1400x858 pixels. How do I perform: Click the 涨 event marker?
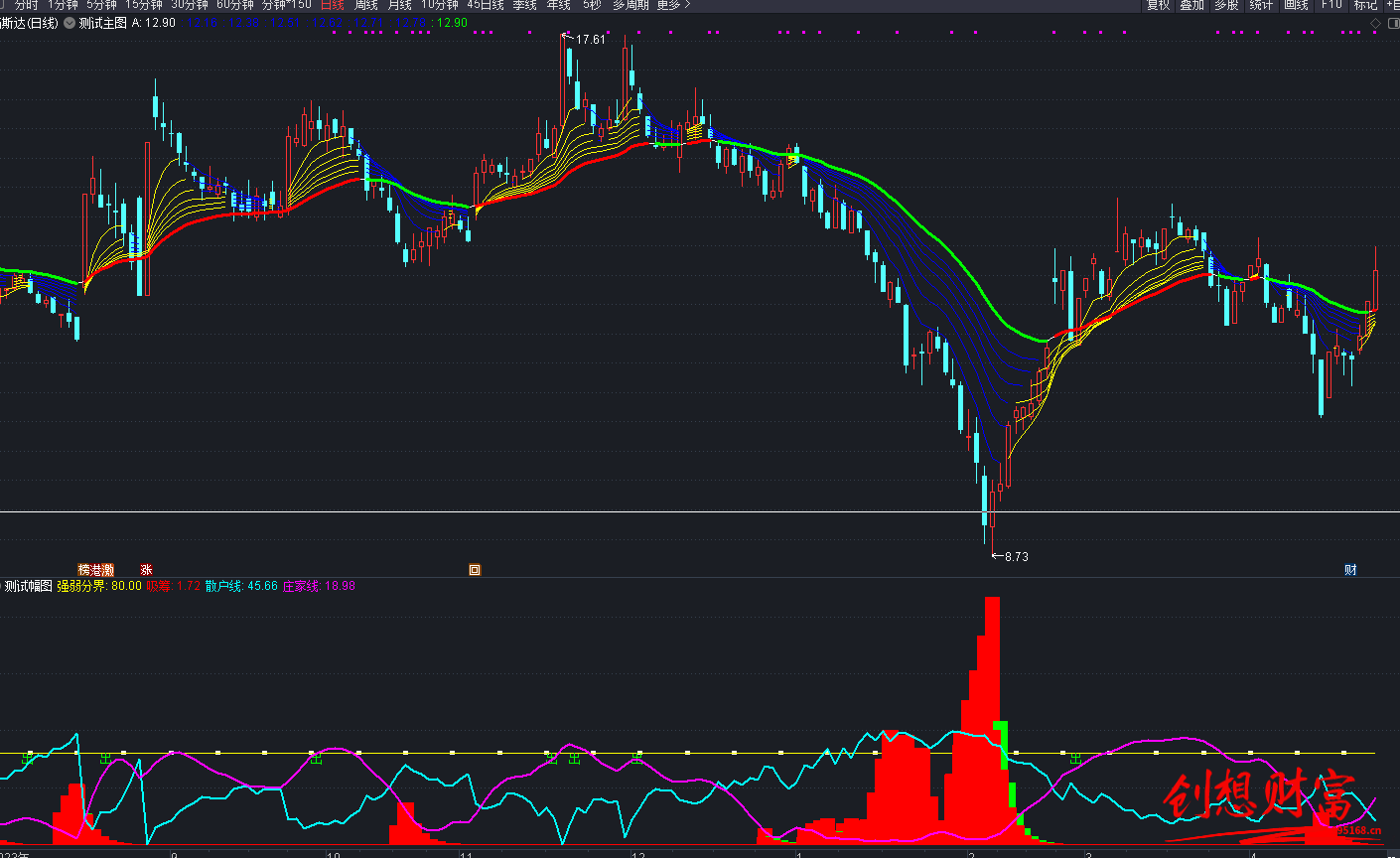coord(146,570)
